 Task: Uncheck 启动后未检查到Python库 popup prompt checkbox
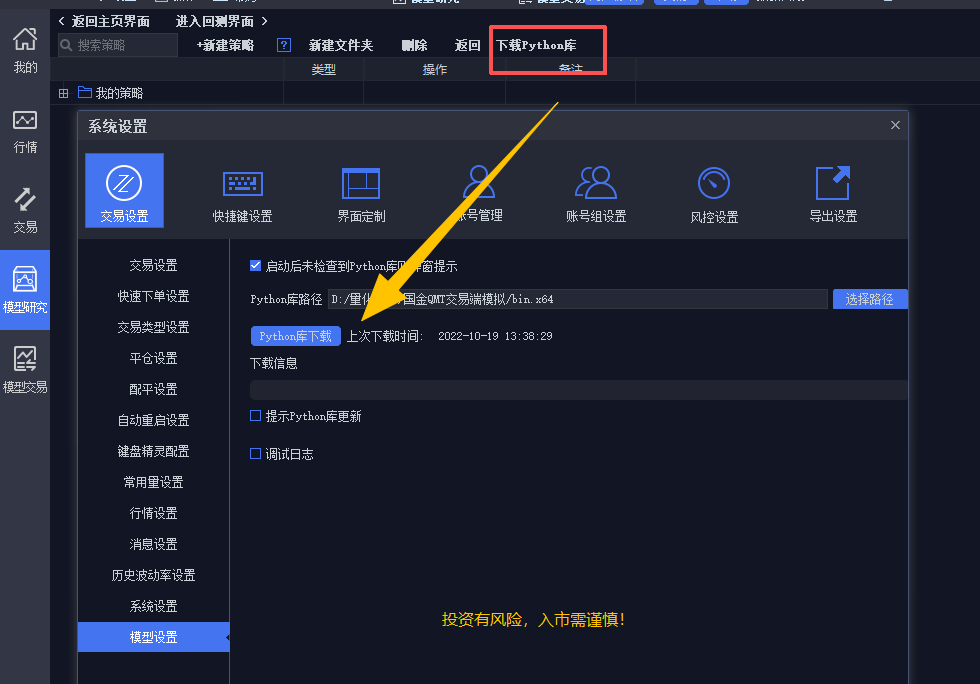click(x=256, y=266)
